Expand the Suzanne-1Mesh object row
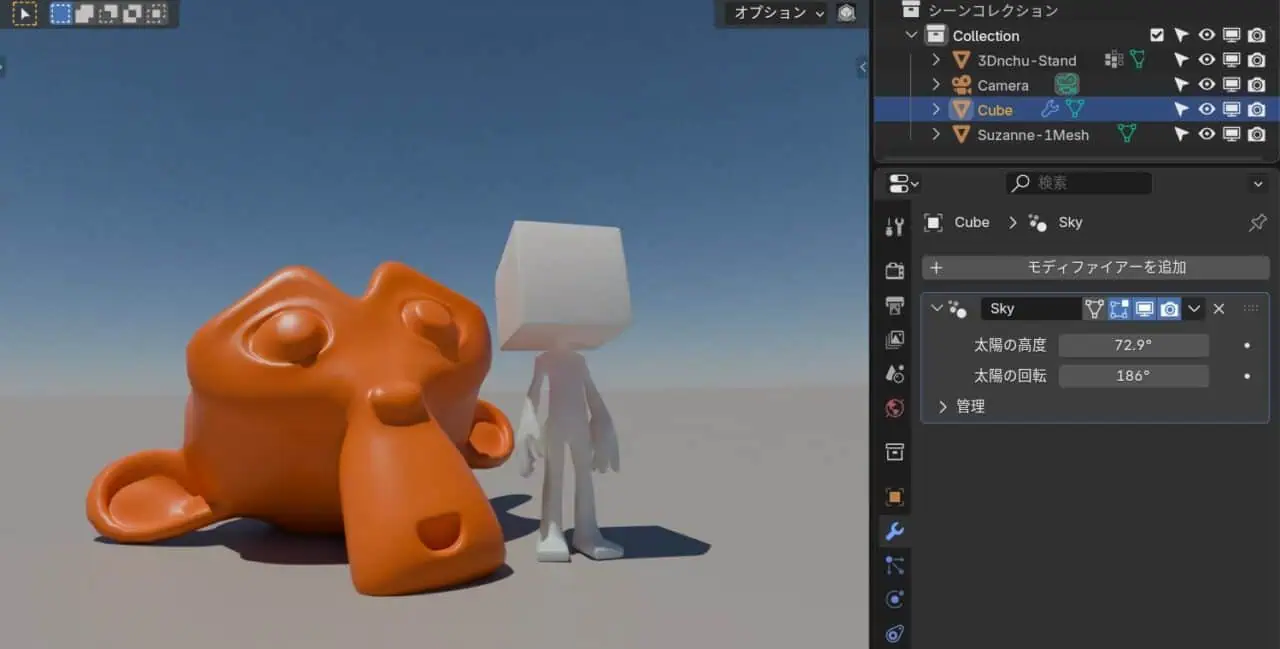This screenshot has width=1280, height=649. 936,134
